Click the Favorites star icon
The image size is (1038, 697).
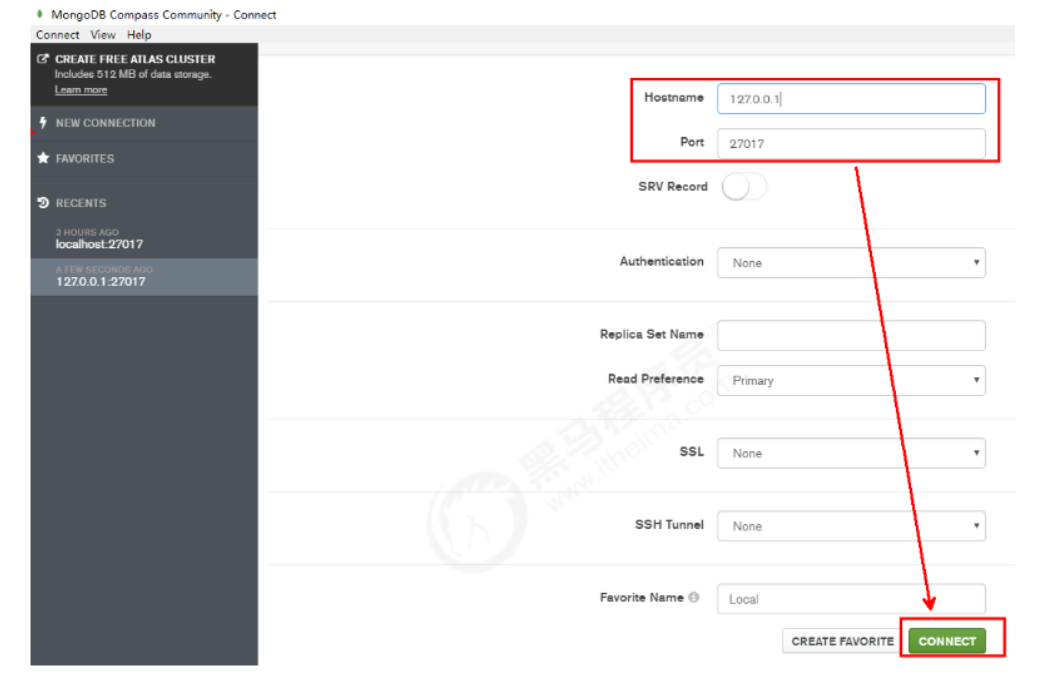[x=44, y=158]
